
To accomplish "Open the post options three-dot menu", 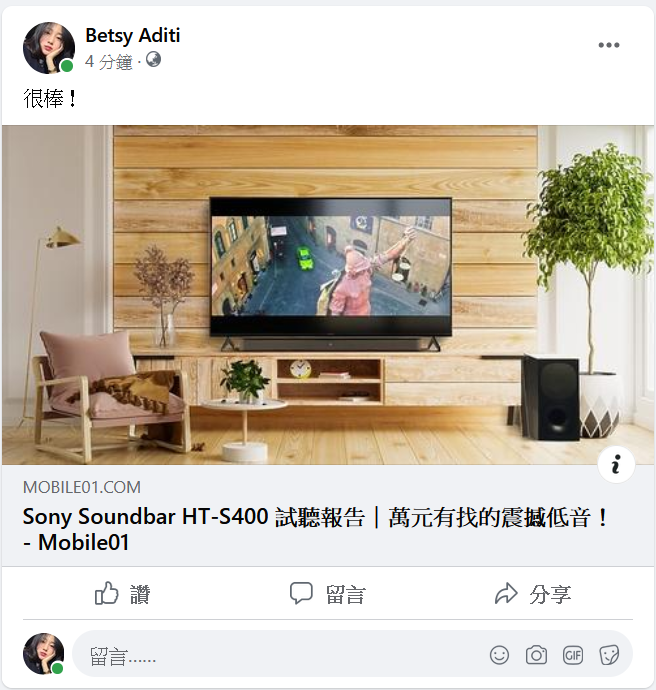I will 608,45.
